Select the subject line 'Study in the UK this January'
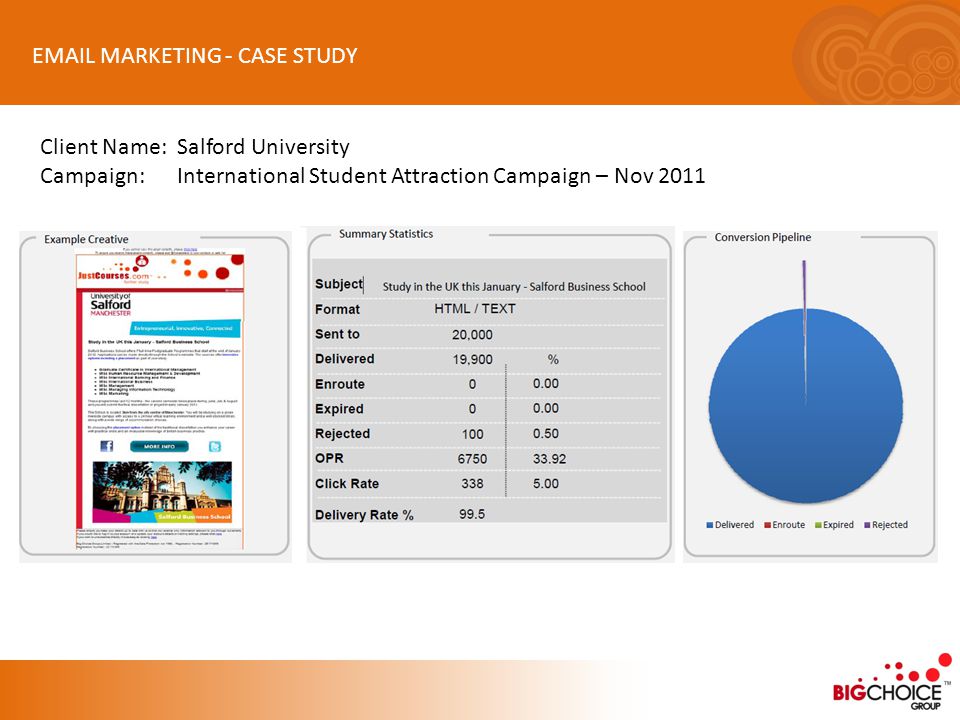This screenshot has width=960, height=720. 451,287
